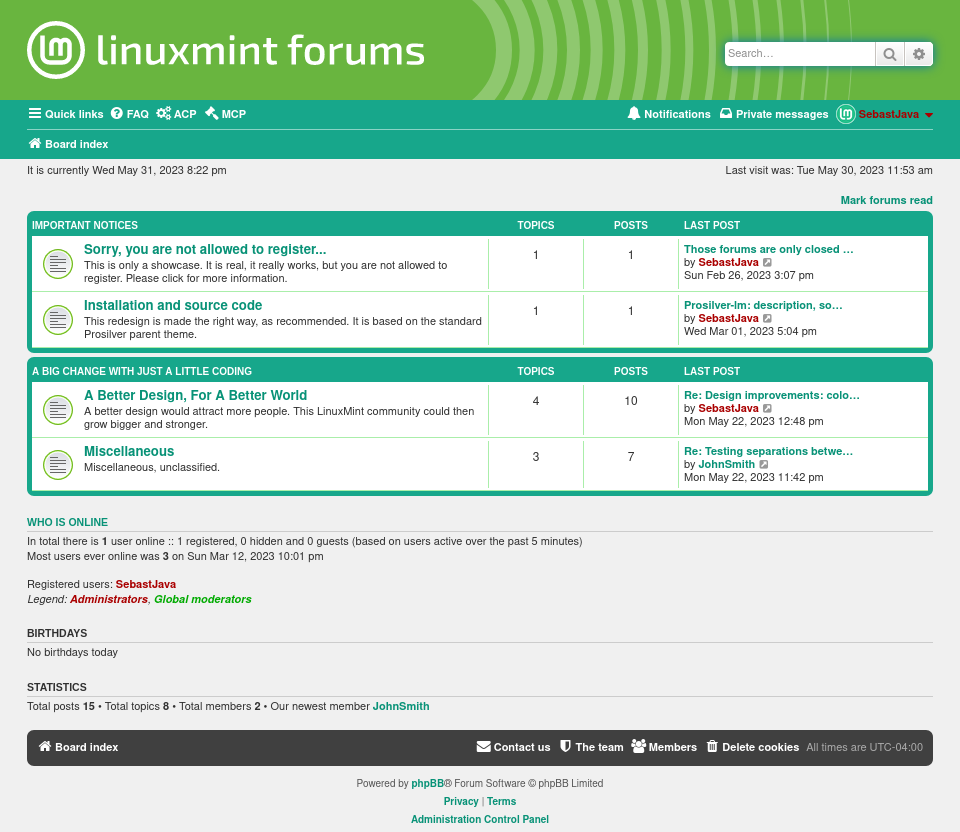Open the Miscellaneous forum
Screen dimensions: 960x832
(129, 451)
